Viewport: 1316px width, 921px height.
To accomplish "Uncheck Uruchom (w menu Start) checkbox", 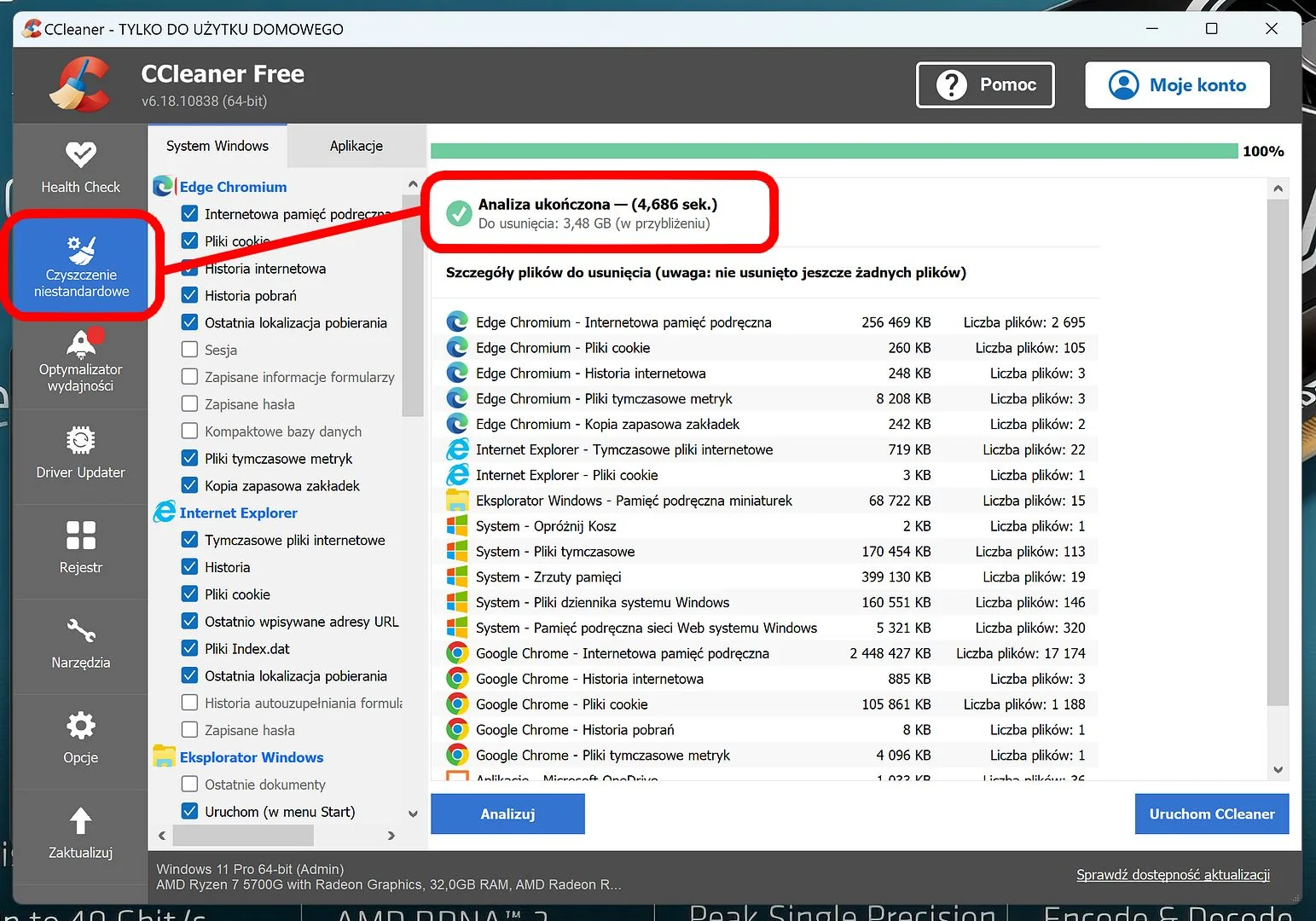I will click(x=189, y=811).
